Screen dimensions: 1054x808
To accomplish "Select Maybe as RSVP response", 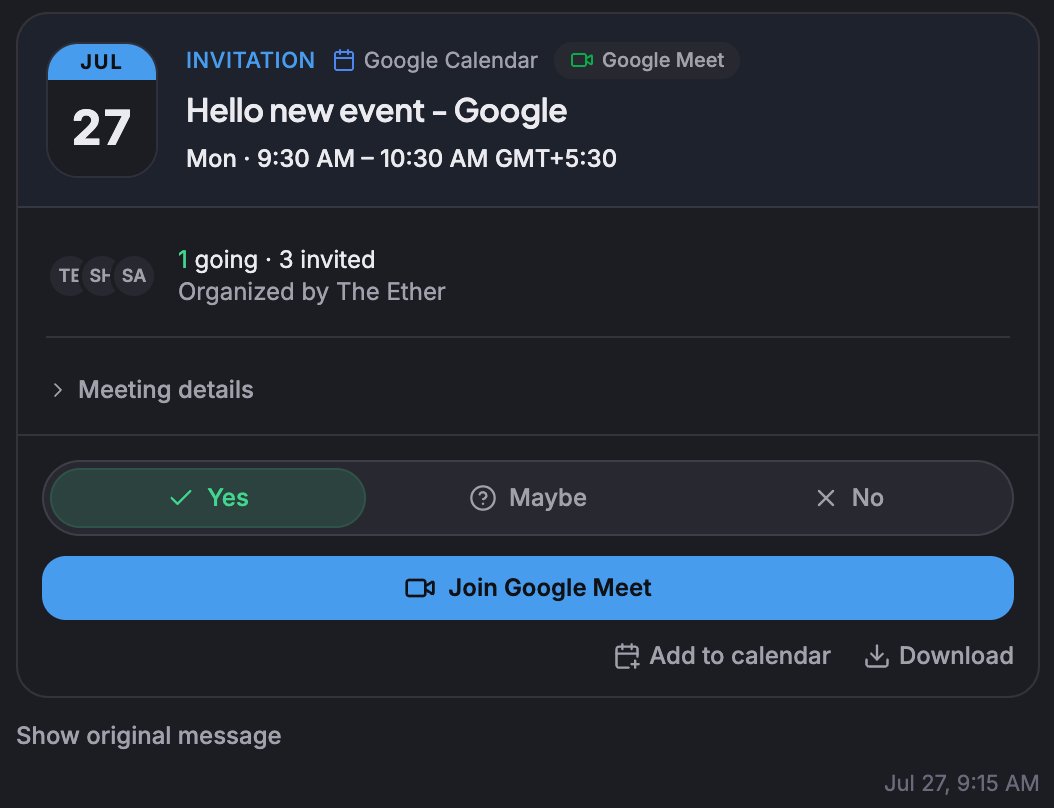I will (x=528, y=498).
